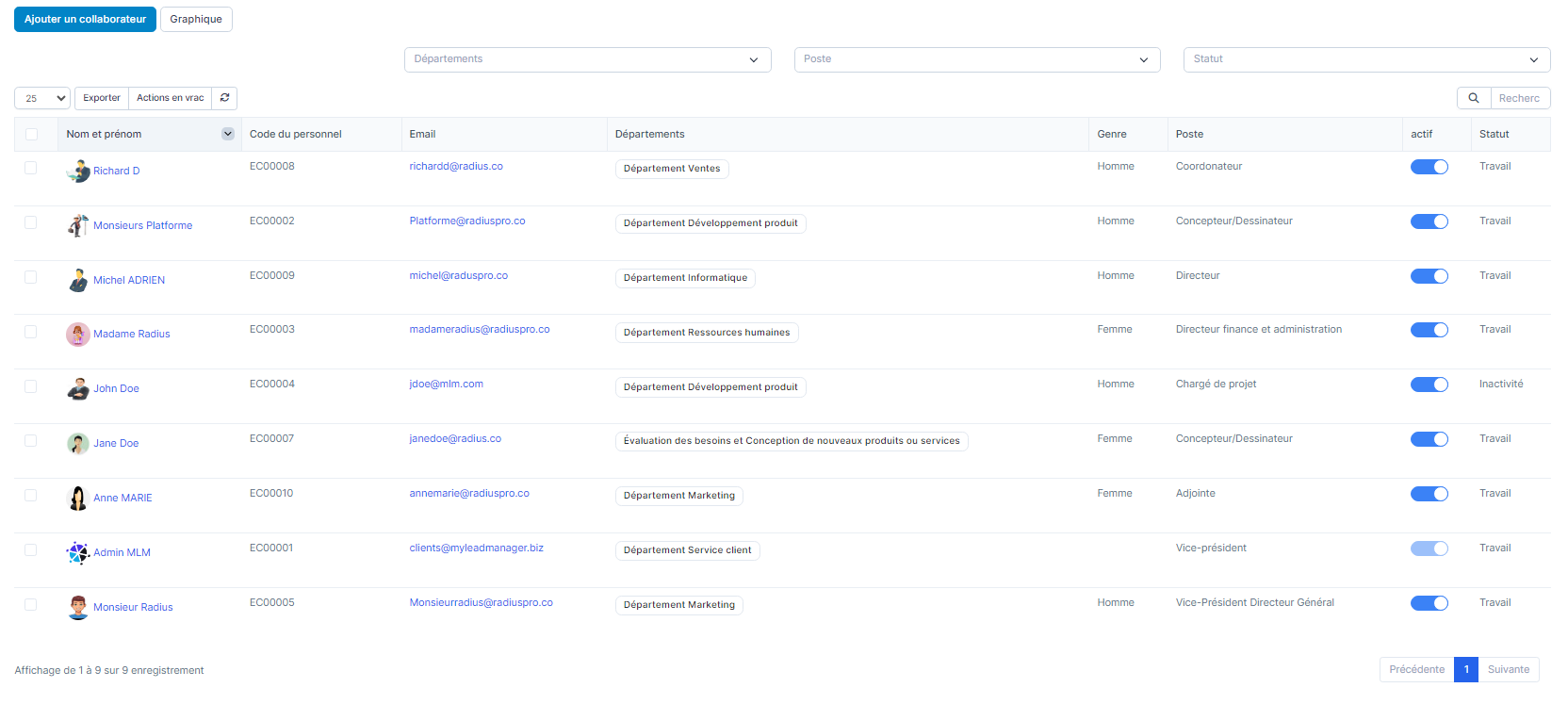Click the EC00008 personnel code

pos(272,167)
